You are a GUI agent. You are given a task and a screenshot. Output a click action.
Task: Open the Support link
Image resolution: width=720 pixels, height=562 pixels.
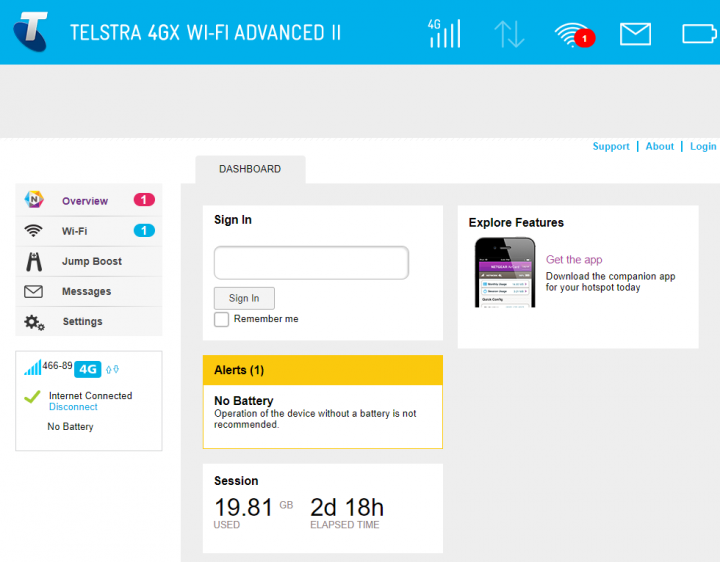611,146
